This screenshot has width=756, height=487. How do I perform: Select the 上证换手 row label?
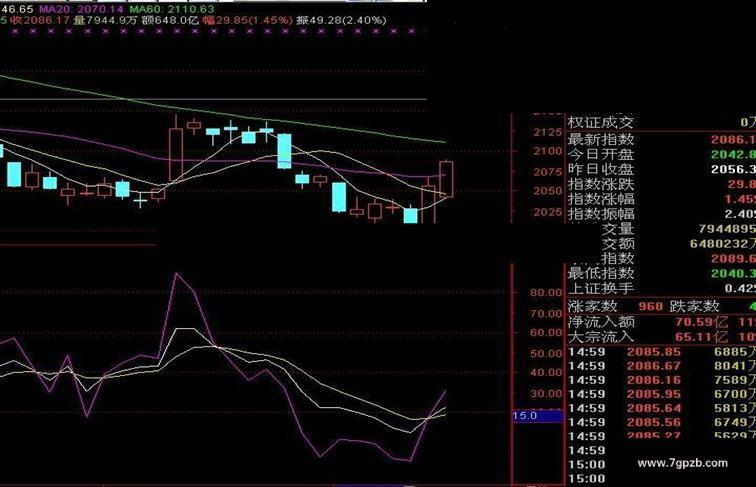coord(600,288)
